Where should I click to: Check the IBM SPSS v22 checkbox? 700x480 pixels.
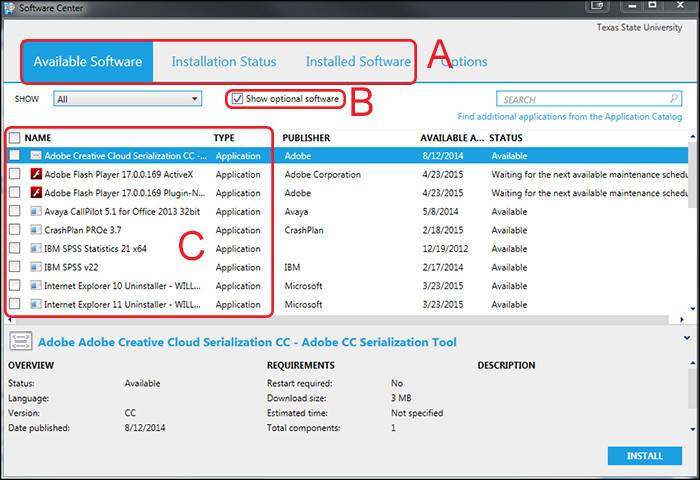pos(14,267)
